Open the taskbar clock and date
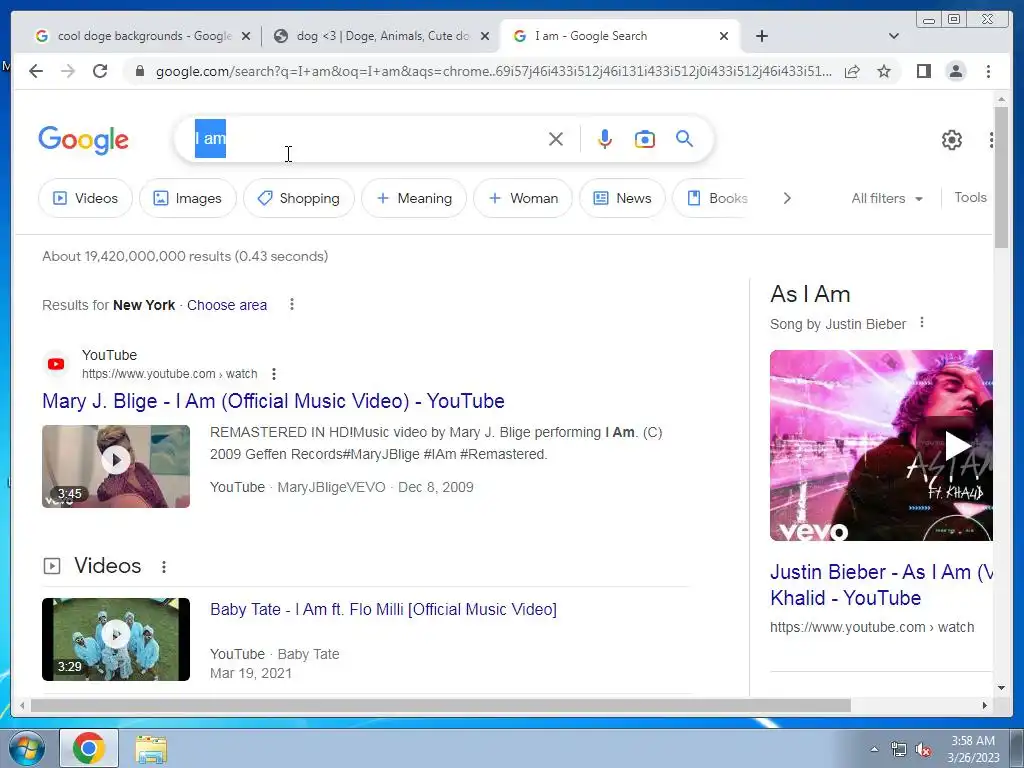The image size is (1024, 768). (x=973, y=749)
